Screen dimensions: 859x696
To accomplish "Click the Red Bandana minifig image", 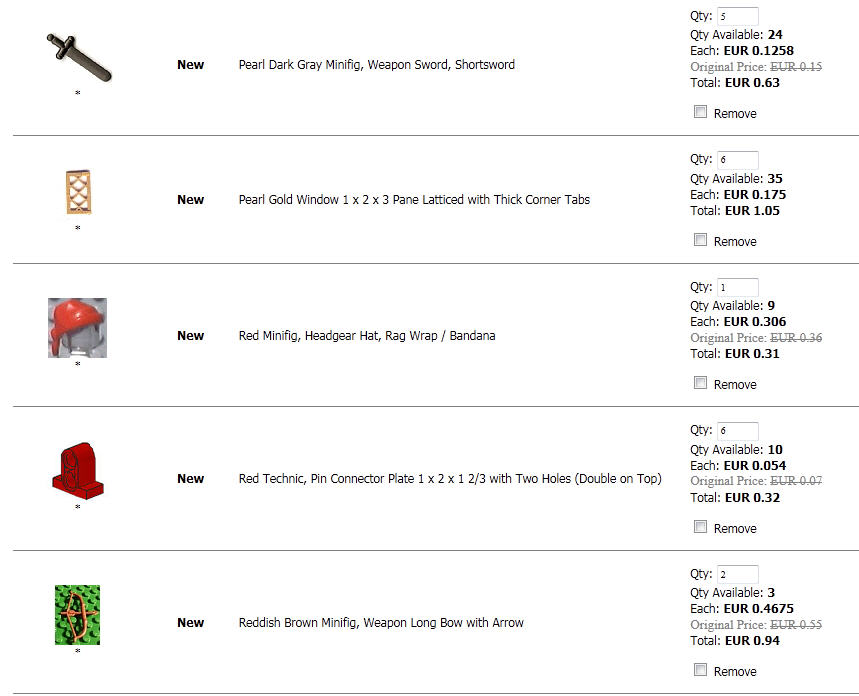I will [x=77, y=327].
